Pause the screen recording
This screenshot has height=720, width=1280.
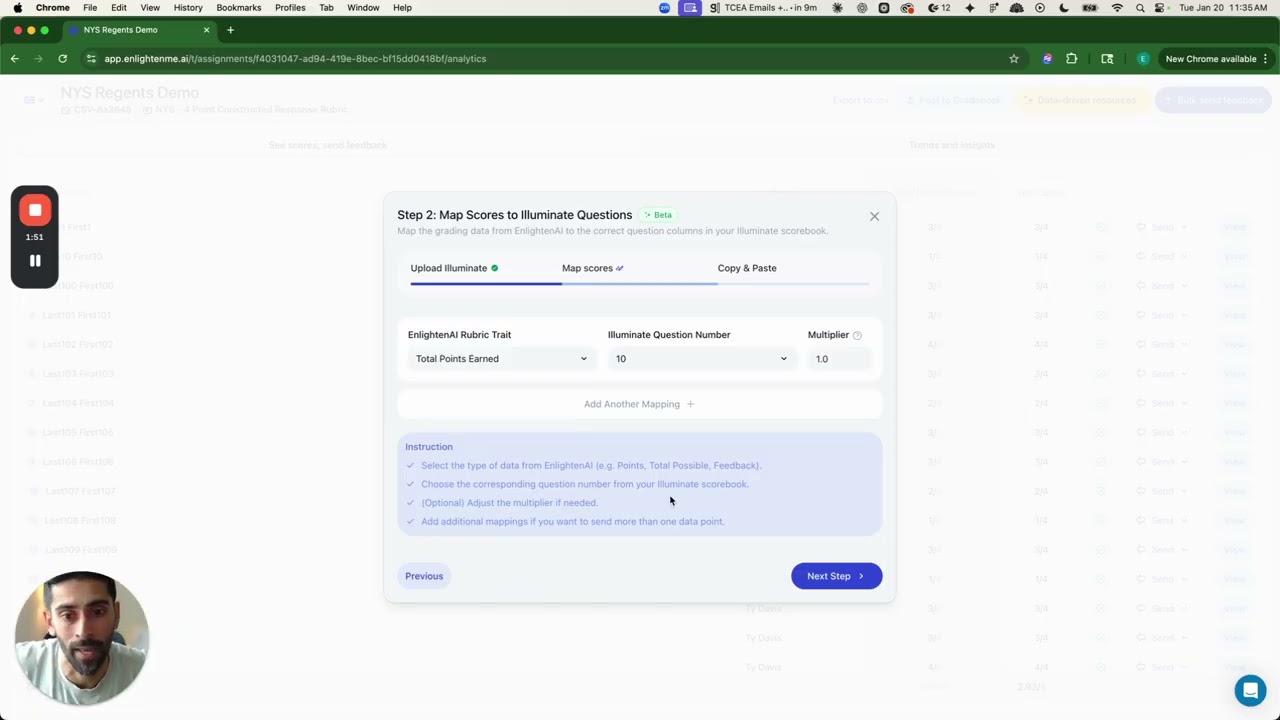coord(35,261)
